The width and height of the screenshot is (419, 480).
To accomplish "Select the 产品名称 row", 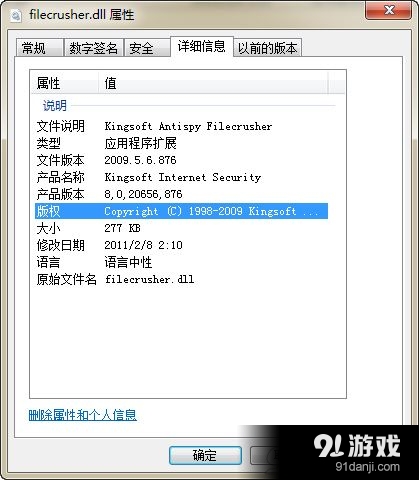I will coord(181,177).
